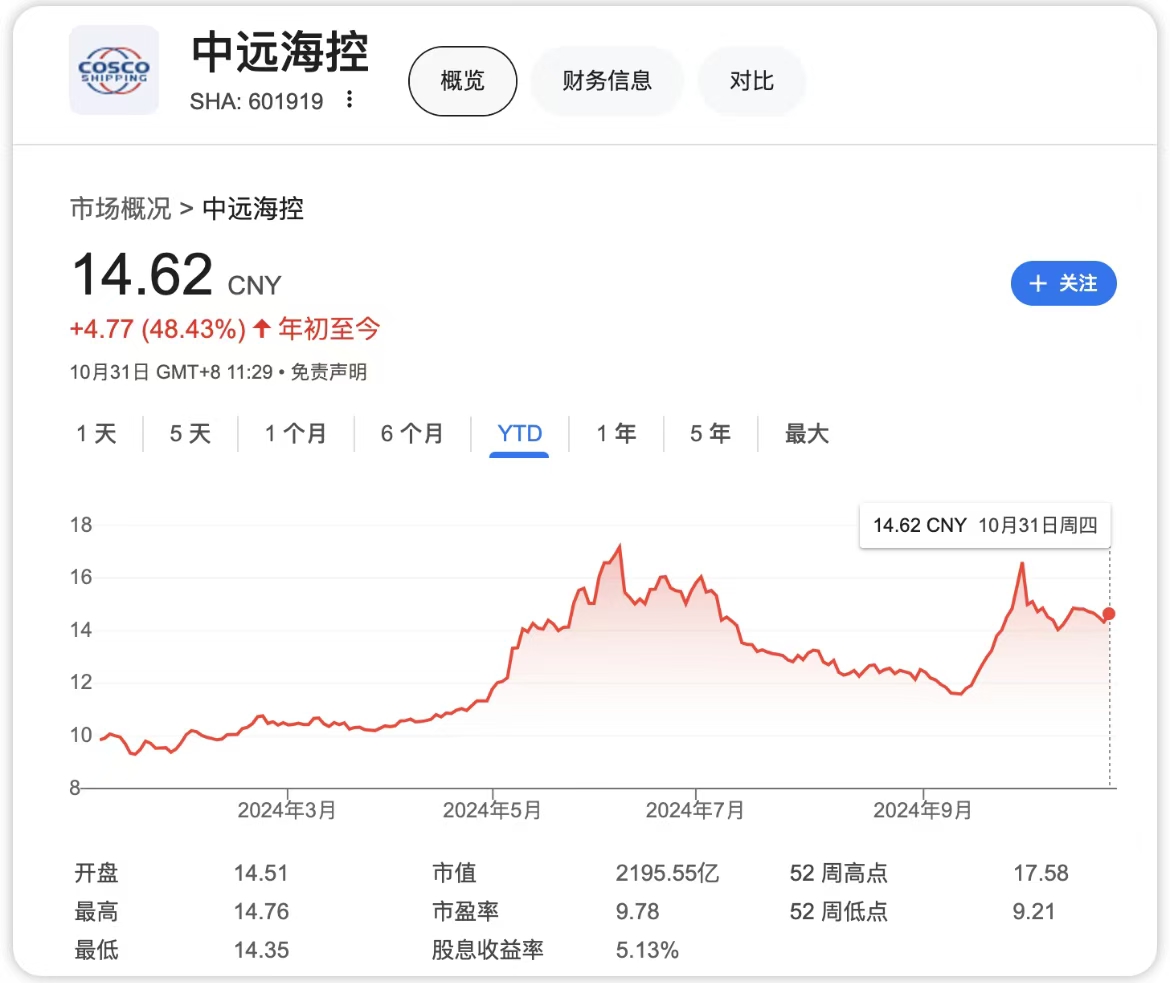Click the 市值 value 2195.55亿
1170x983 pixels.
[667, 873]
